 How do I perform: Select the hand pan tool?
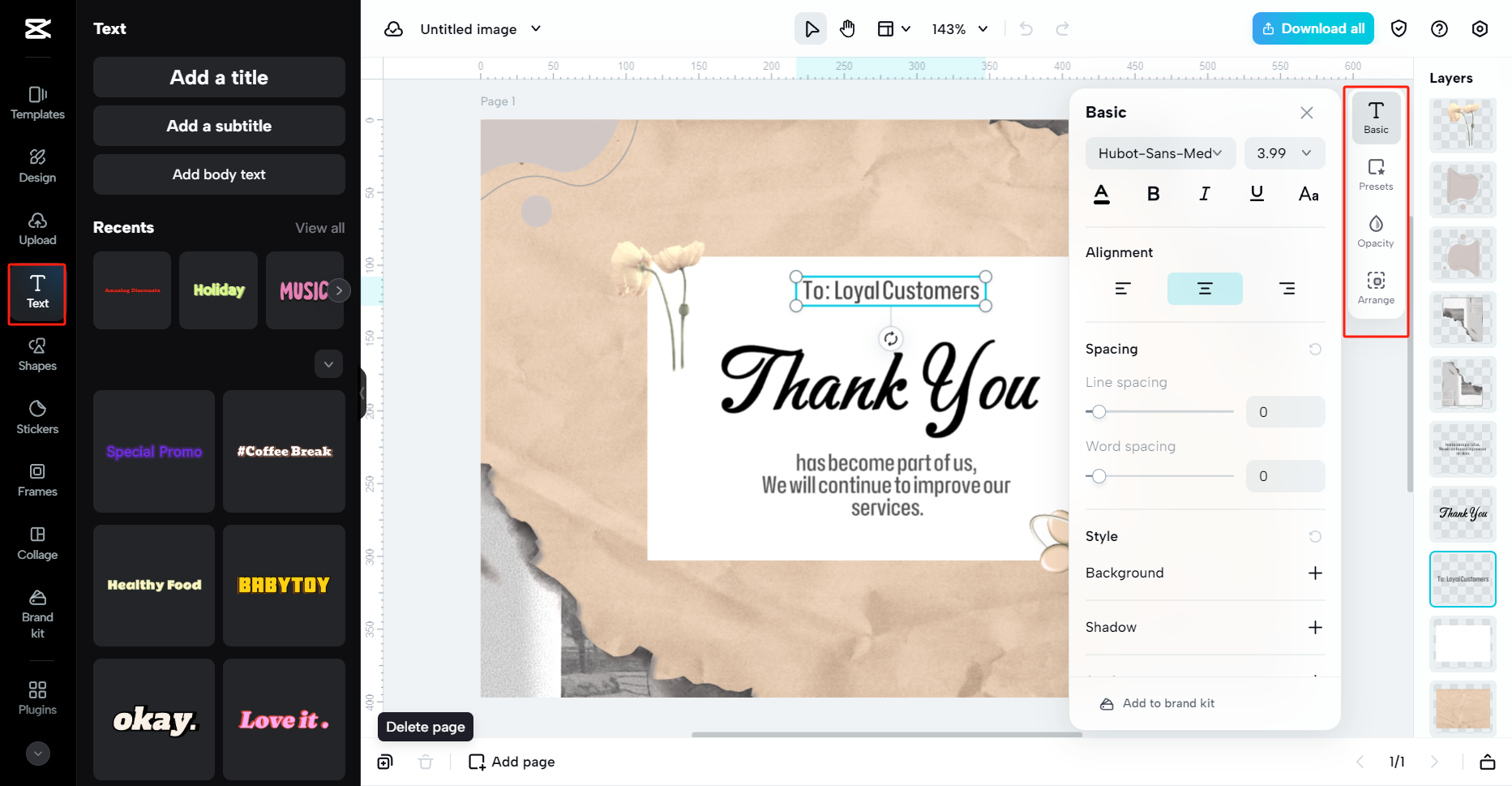click(847, 28)
